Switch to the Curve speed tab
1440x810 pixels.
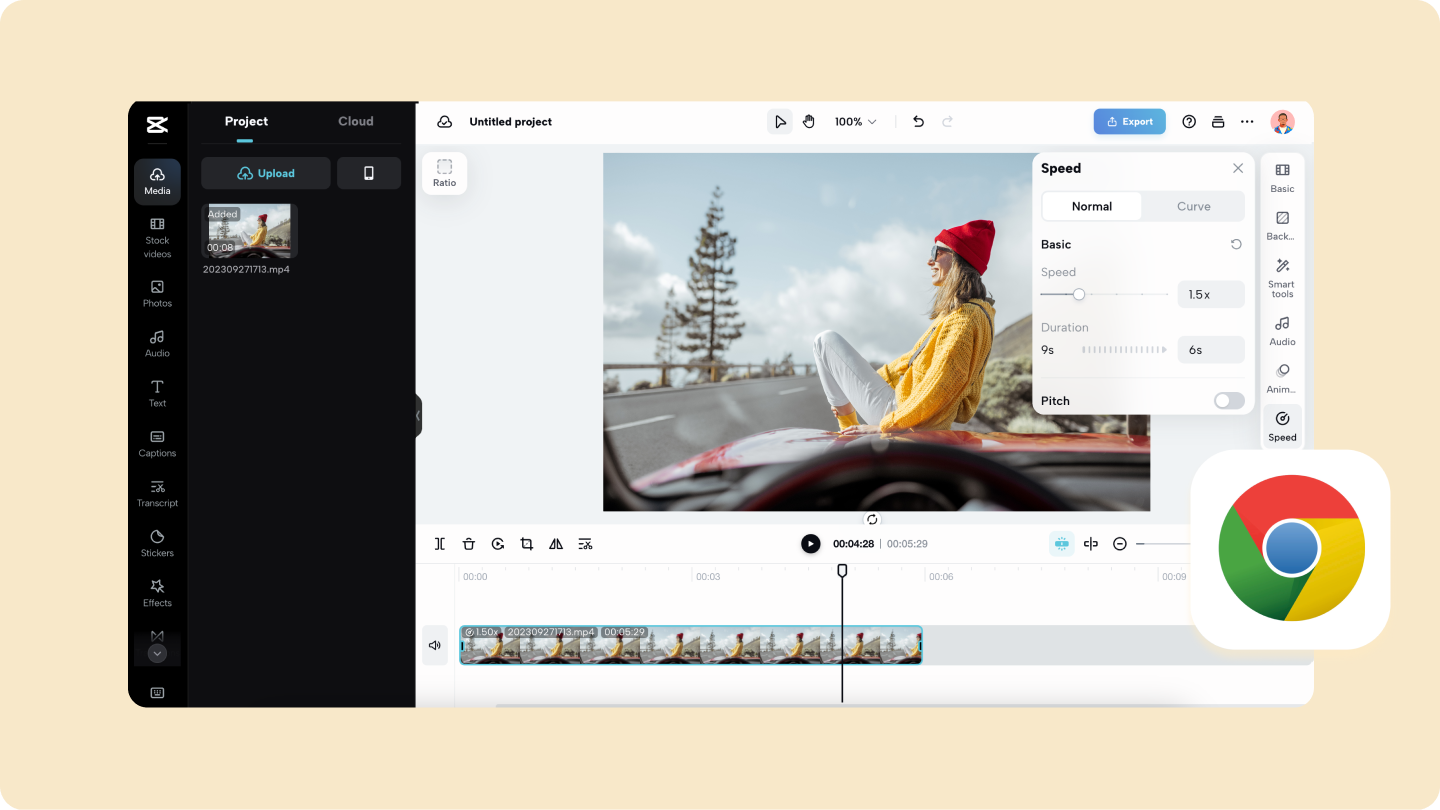(1194, 206)
